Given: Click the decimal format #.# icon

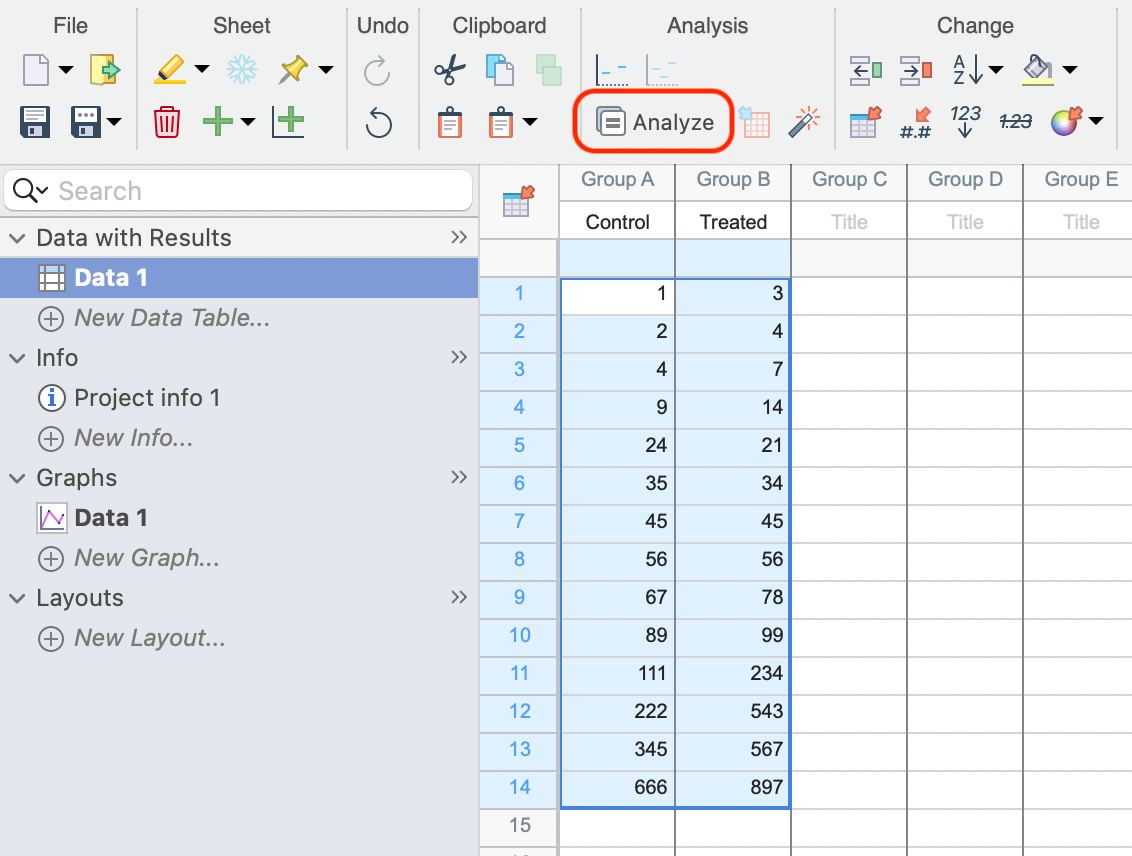Looking at the screenshot, I should click(916, 122).
